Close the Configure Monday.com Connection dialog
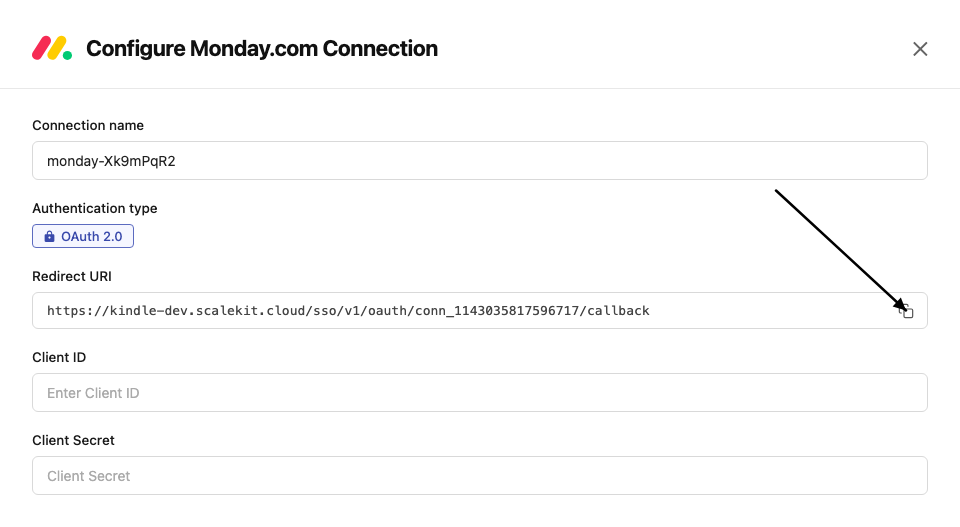This screenshot has height=527, width=960. point(920,49)
